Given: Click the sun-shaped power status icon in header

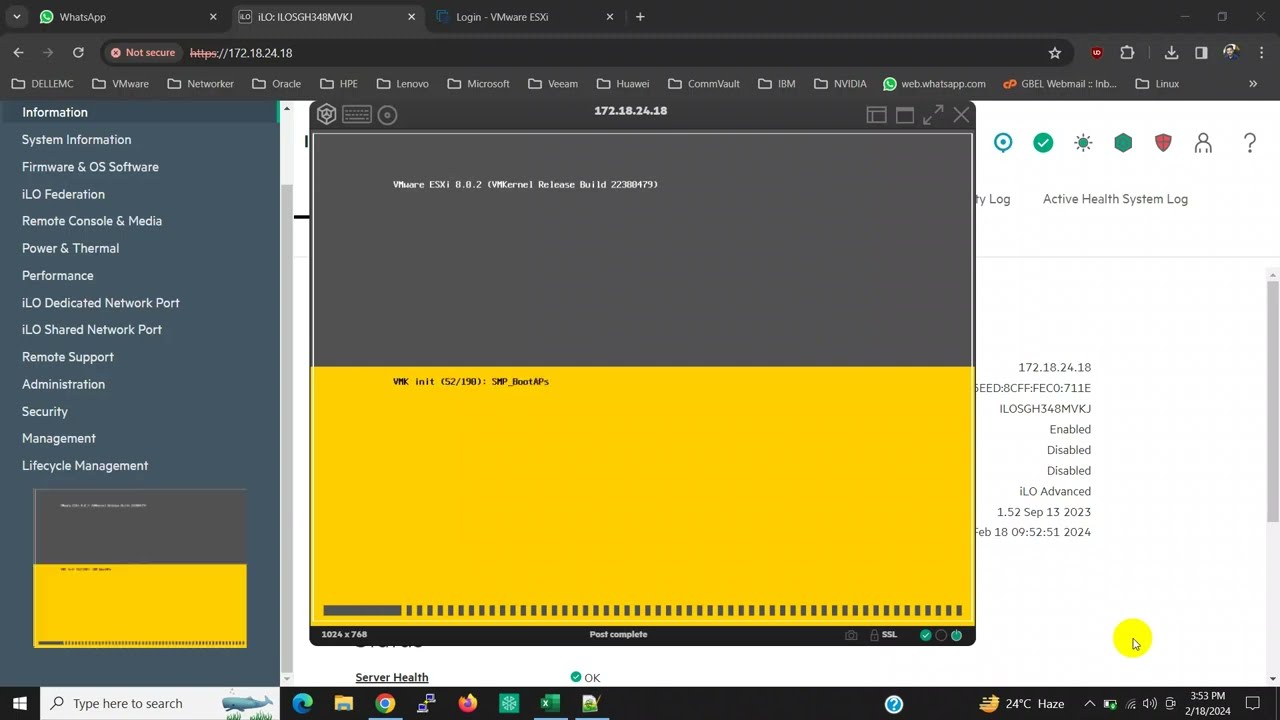Looking at the screenshot, I should (1083, 143).
